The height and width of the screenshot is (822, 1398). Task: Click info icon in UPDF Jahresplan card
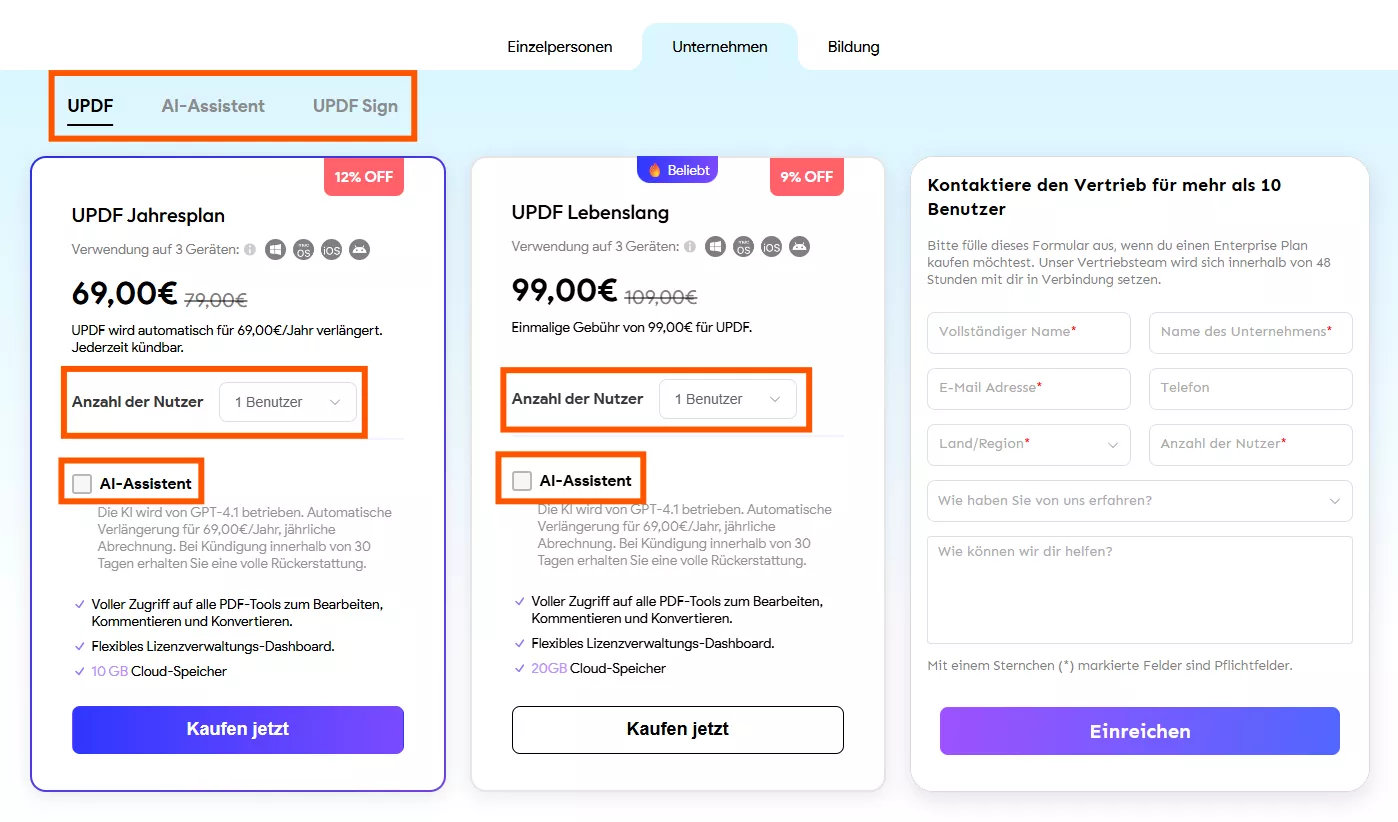[x=250, y=249]
